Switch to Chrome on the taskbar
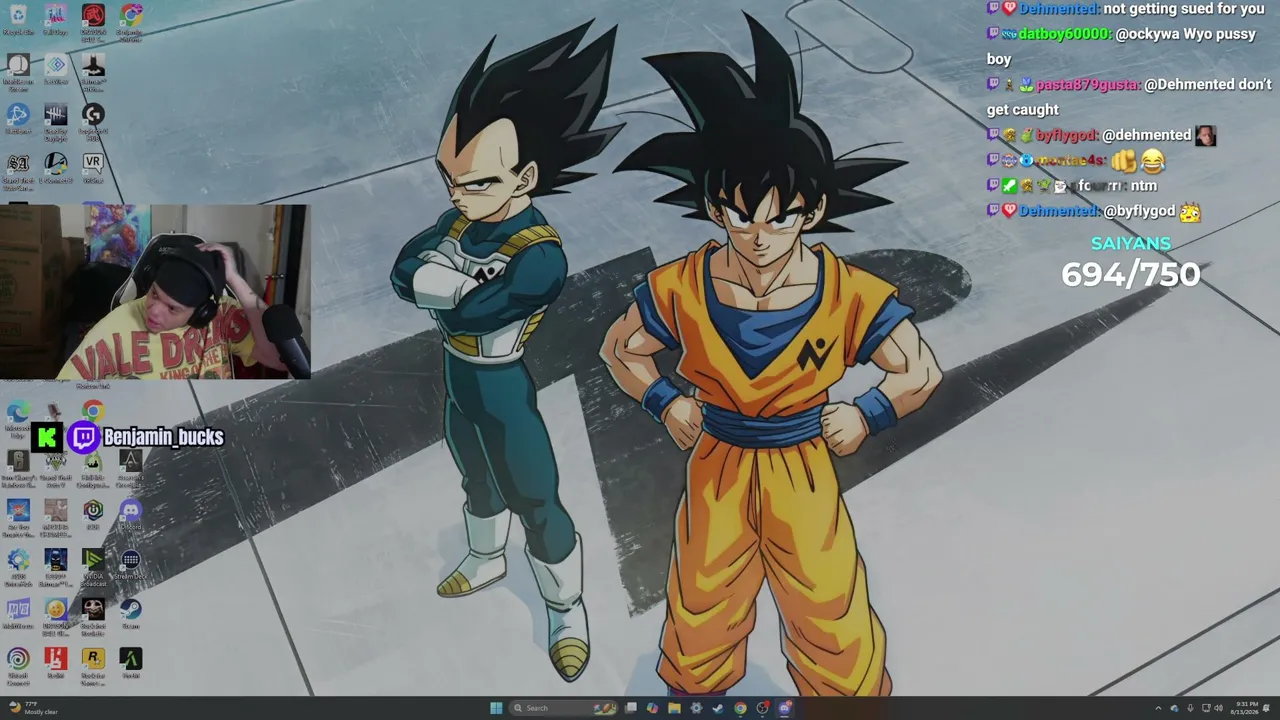This screenshot has height=720, width=1280. click(x=740, y=708)
